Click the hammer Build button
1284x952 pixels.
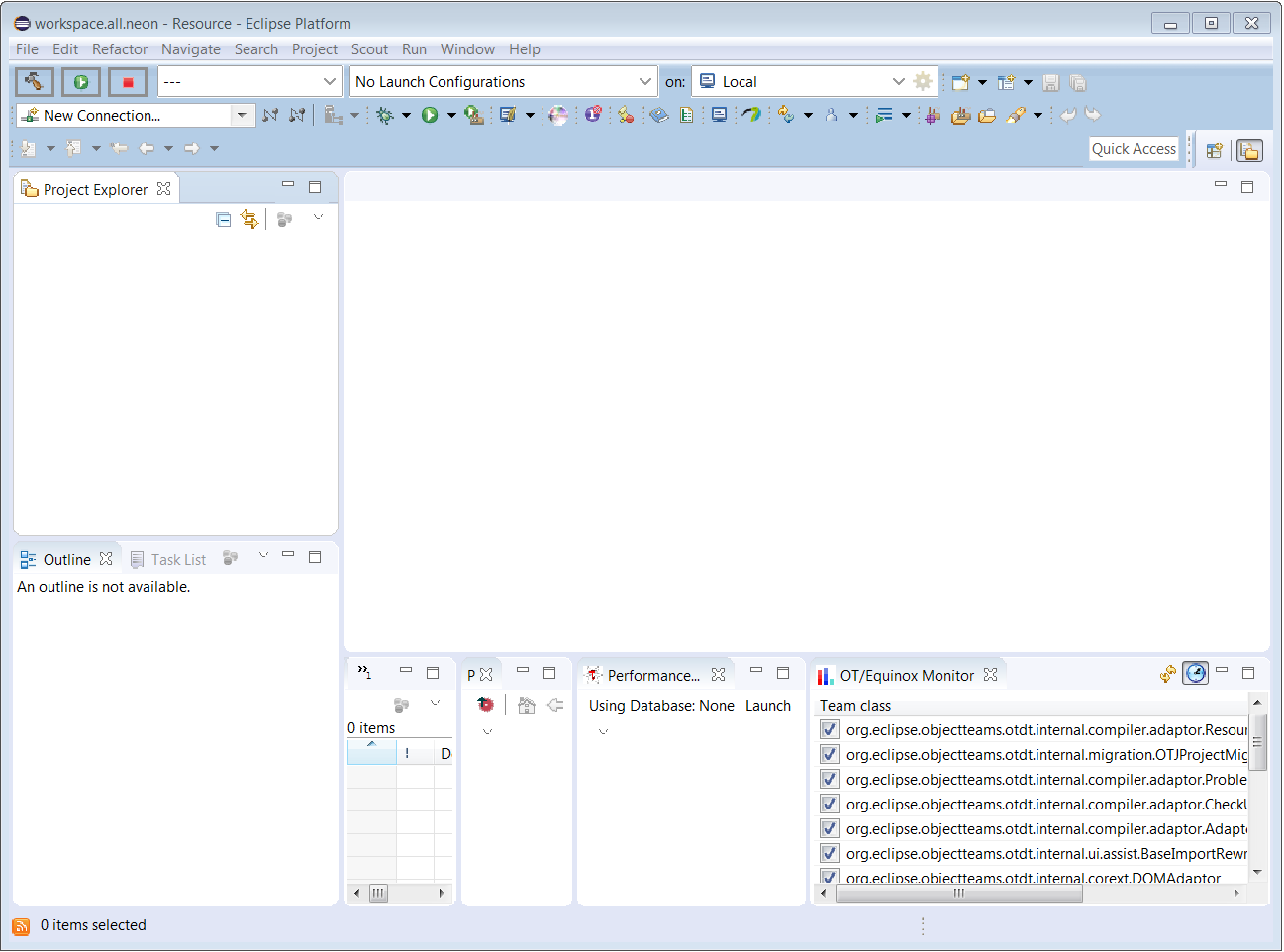[x=35, y=82]
